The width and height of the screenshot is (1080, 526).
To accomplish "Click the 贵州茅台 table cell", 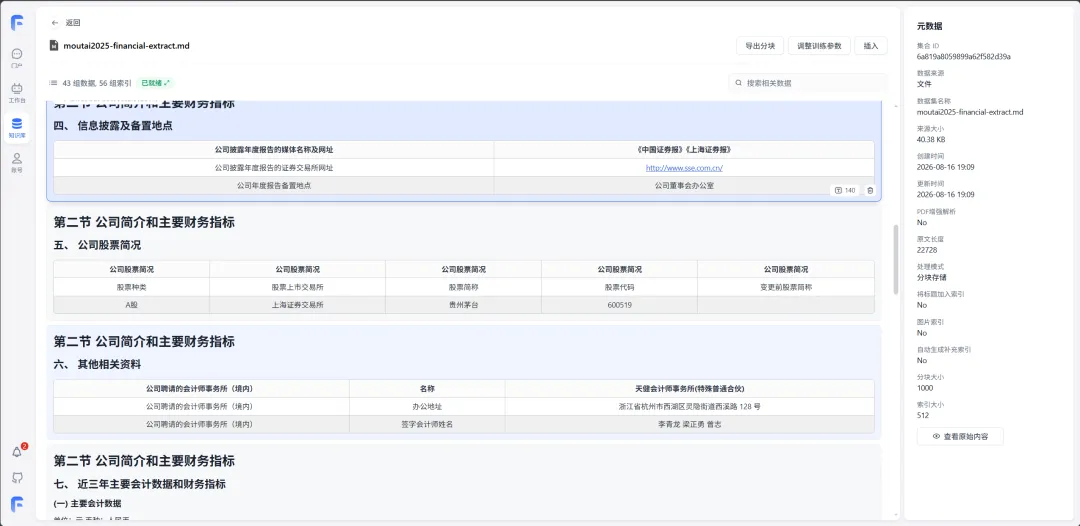I will (x=464, y=305).
